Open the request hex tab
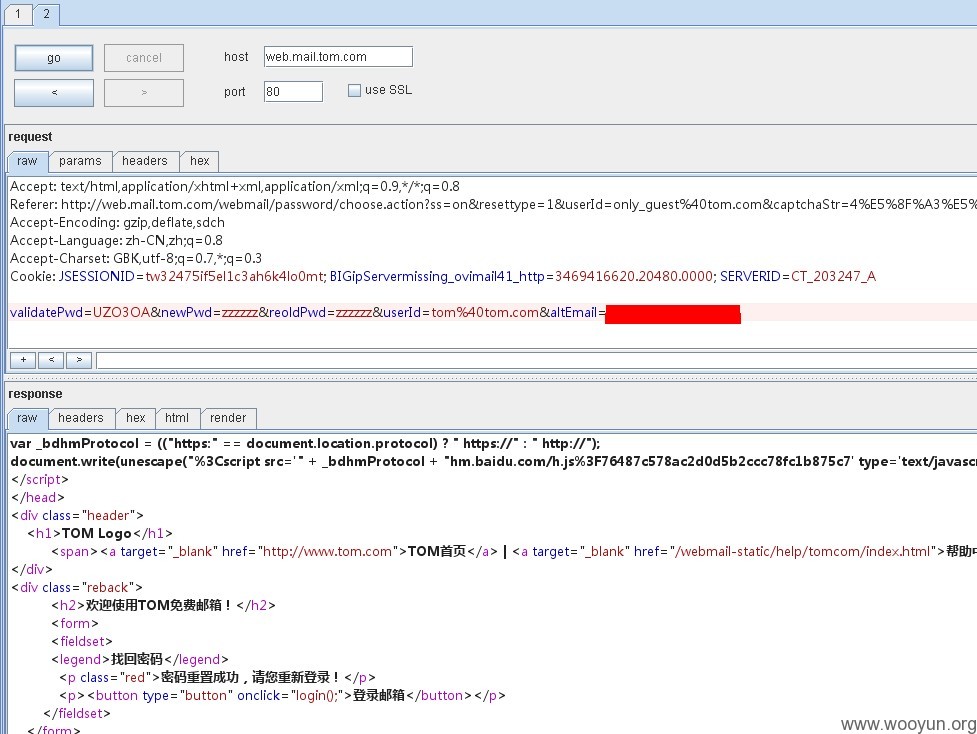Screen dimensions: 977x734 point(199,161)
